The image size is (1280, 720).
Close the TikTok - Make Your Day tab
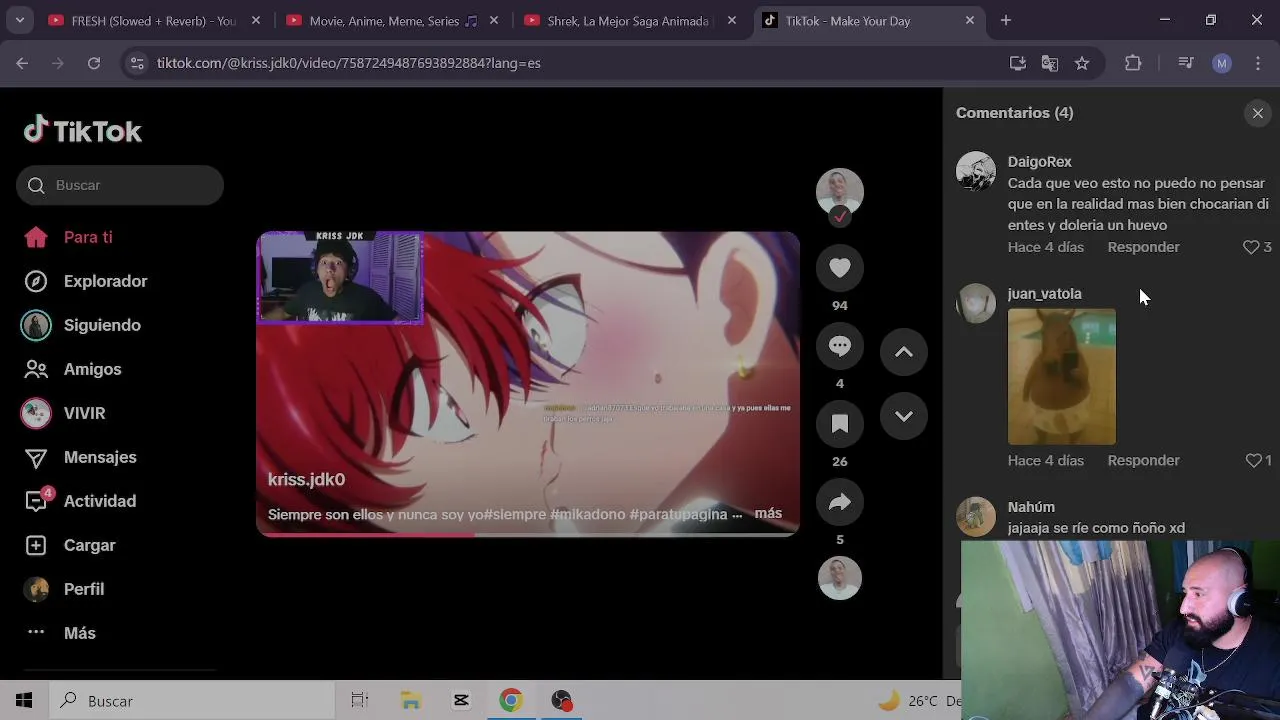pos(969,20)
